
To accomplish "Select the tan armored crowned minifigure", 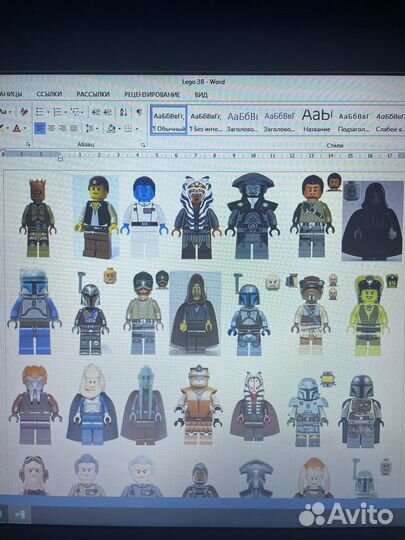I will pyautogui.click(x=198, y=405).
